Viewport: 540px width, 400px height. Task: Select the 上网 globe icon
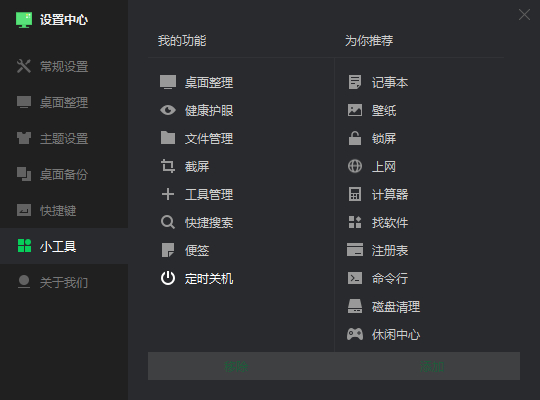coord(355,166)
